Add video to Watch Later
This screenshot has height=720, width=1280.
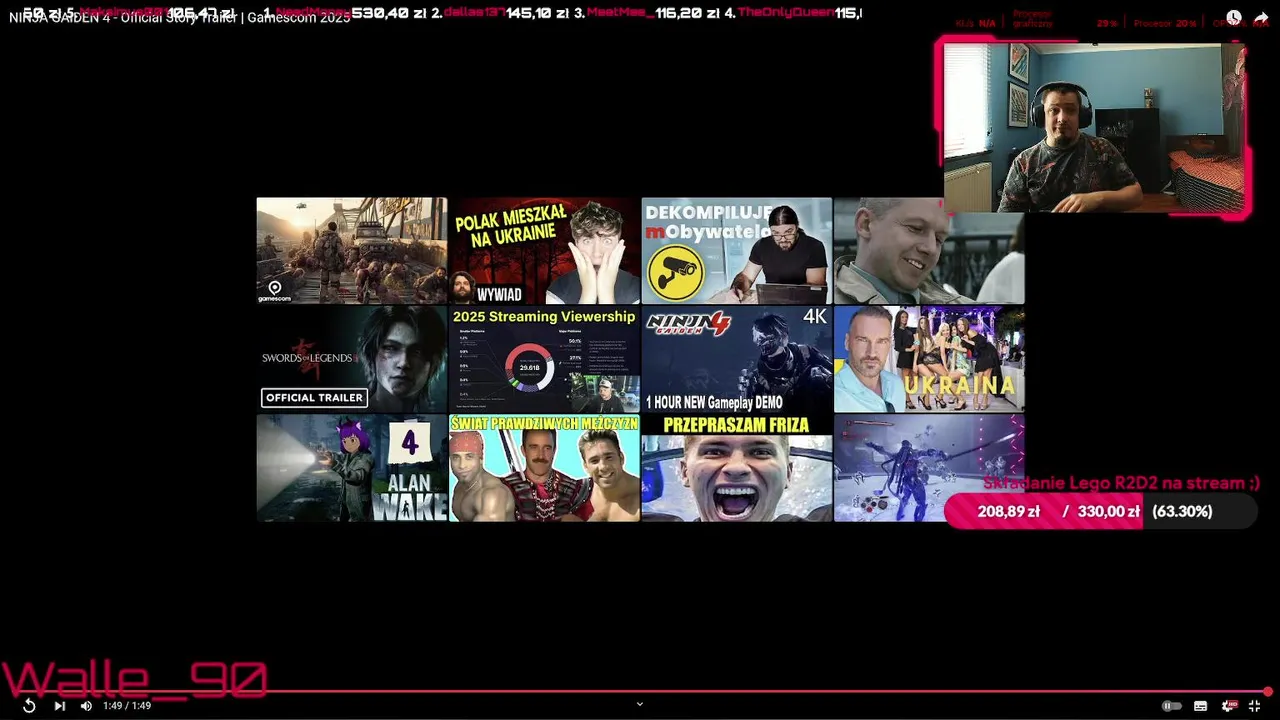point(1234,18)
